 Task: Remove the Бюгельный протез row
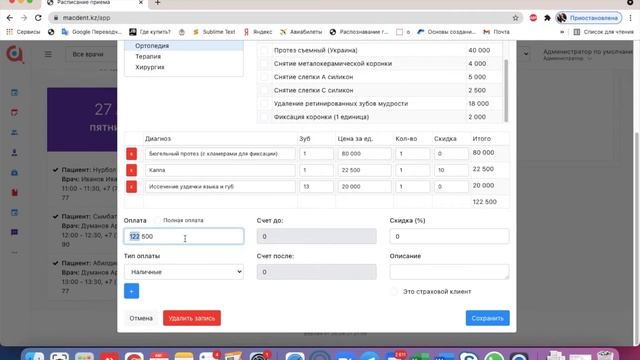131,154
